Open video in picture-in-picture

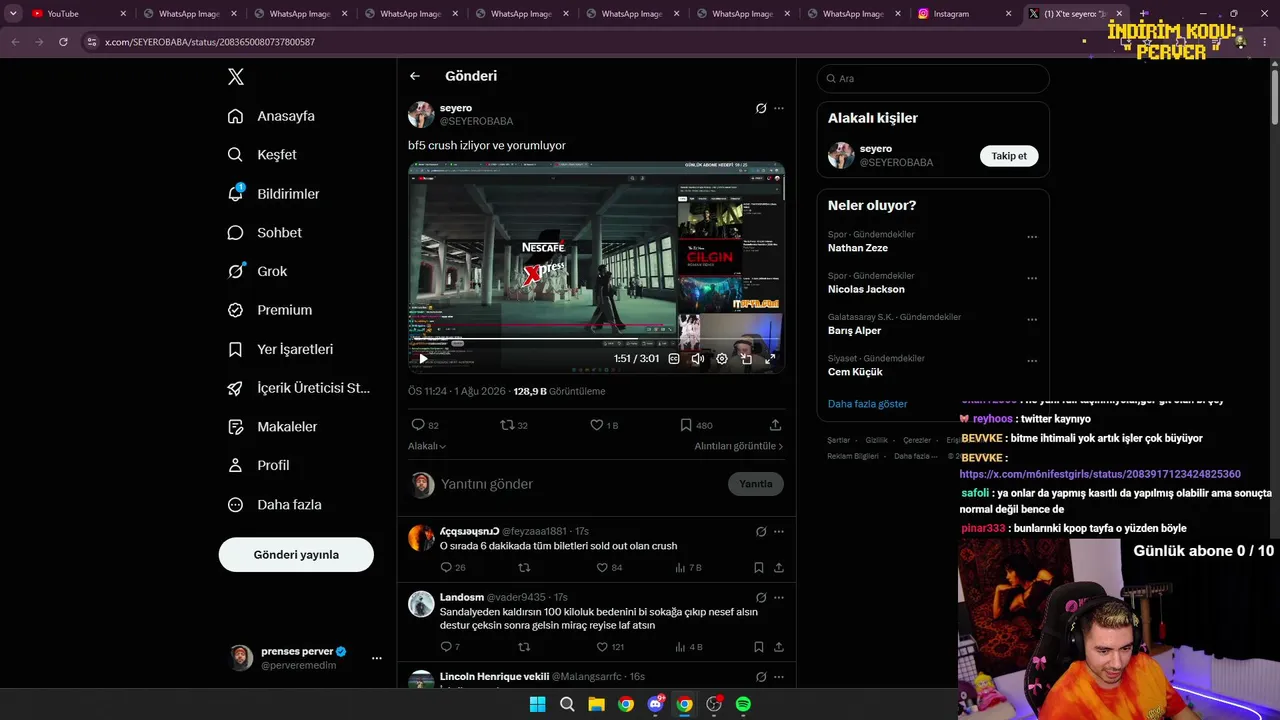pyautogui.click(x=746, y=359)
